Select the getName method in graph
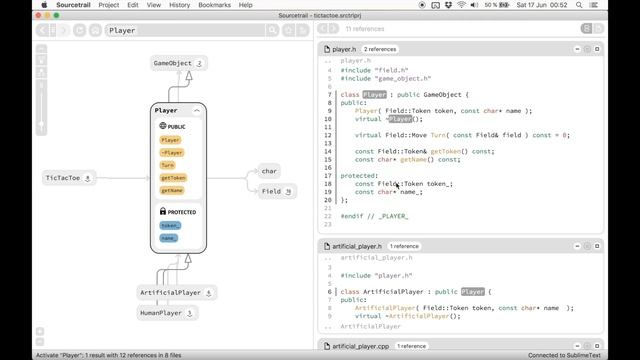The height and width of the screenshot is (360, 640). (x=172, y=191)
